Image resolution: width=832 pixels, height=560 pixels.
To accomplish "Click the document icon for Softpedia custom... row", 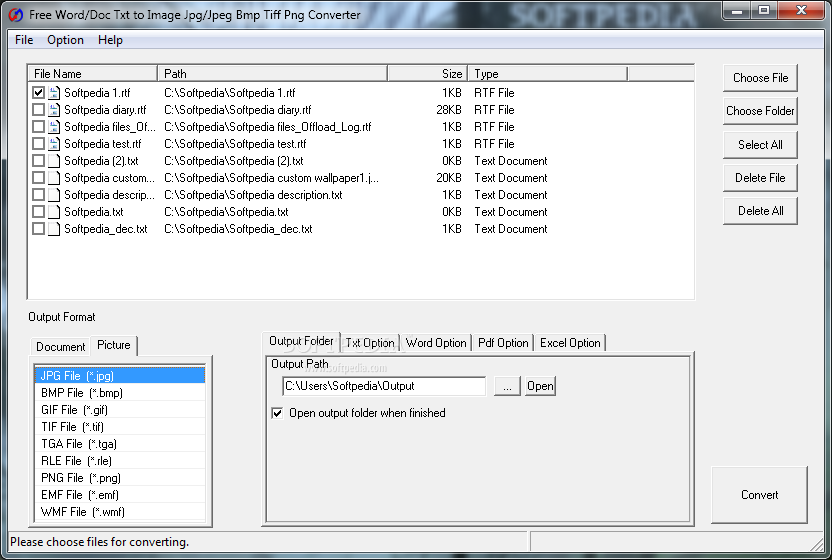I will tap(54, 178).
